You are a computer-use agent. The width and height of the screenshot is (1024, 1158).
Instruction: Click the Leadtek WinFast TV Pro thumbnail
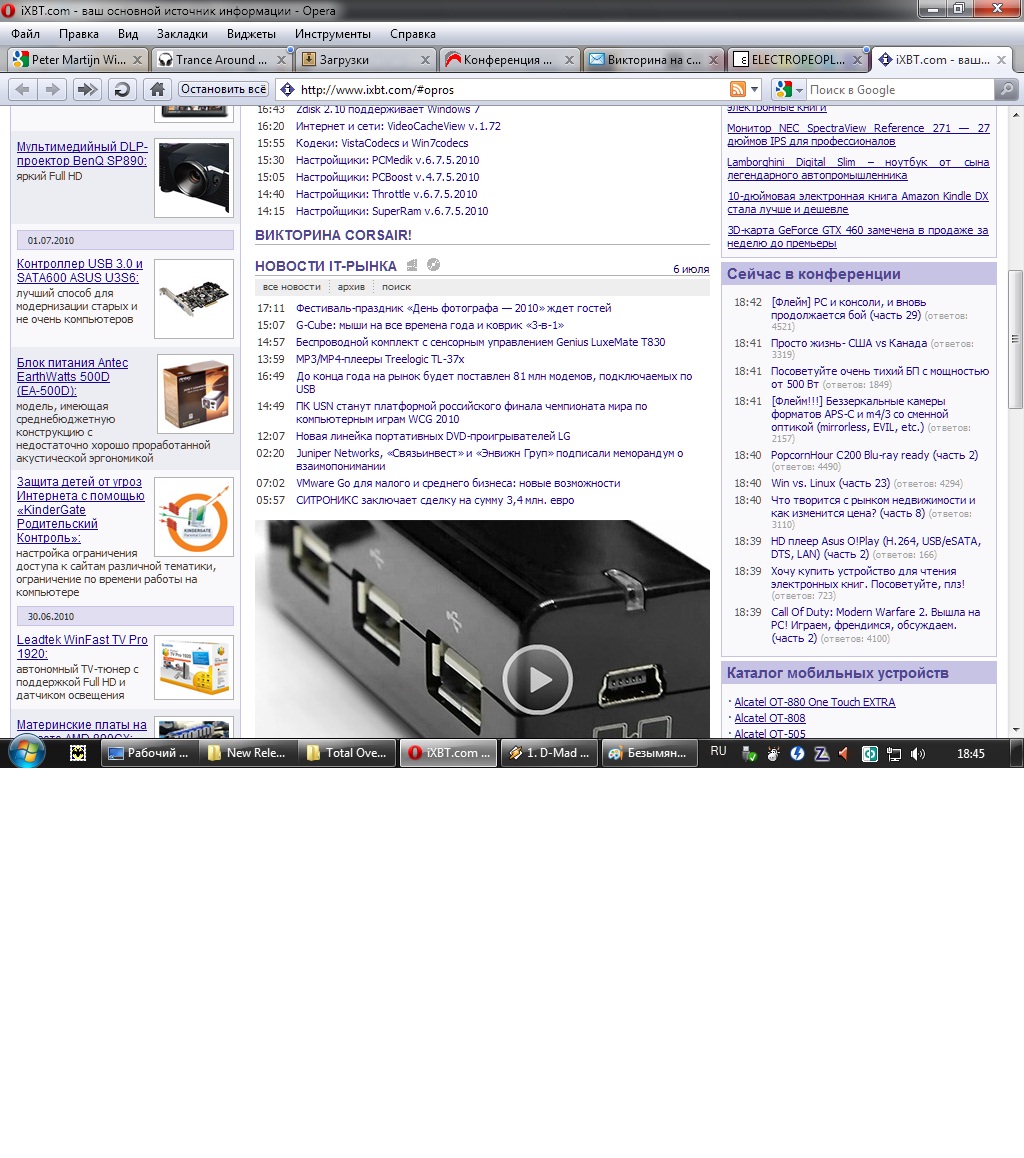[193, 668]
